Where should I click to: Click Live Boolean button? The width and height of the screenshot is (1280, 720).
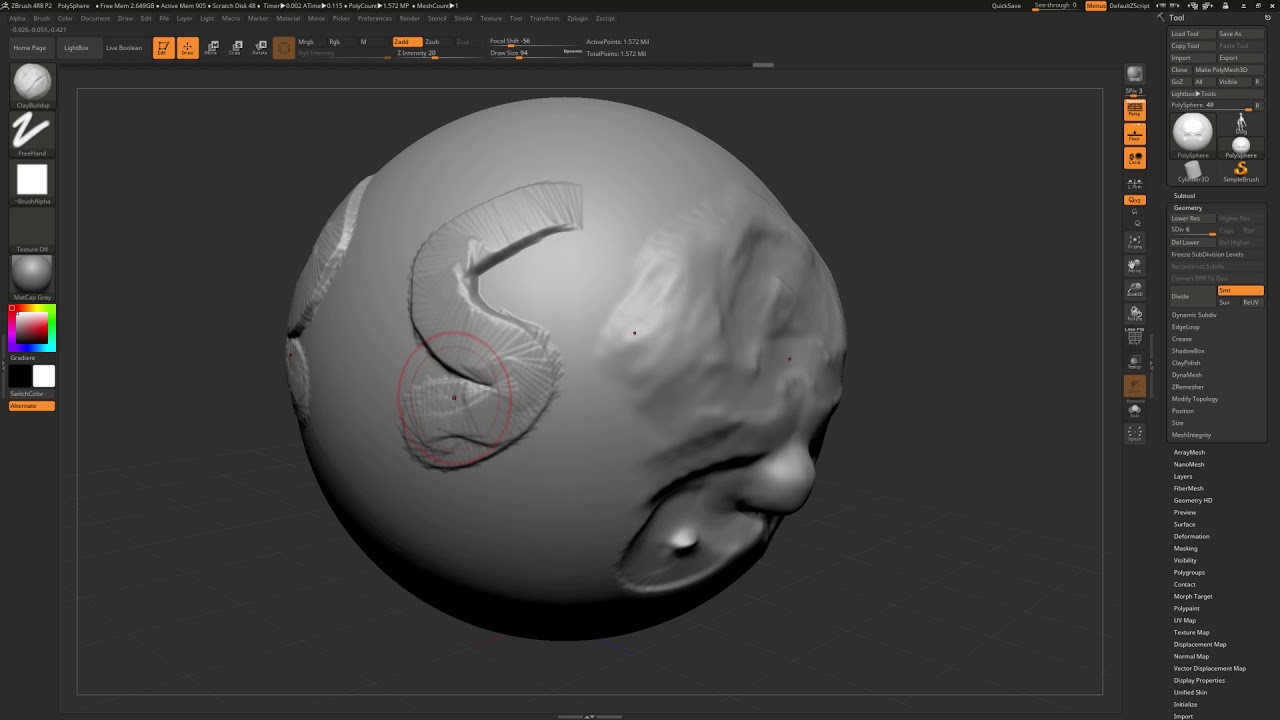(124, 48)
